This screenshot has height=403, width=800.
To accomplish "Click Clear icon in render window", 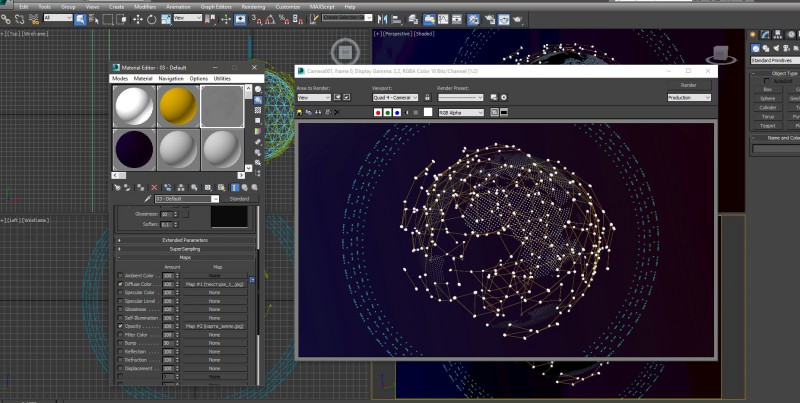I will tap(336, 112).
